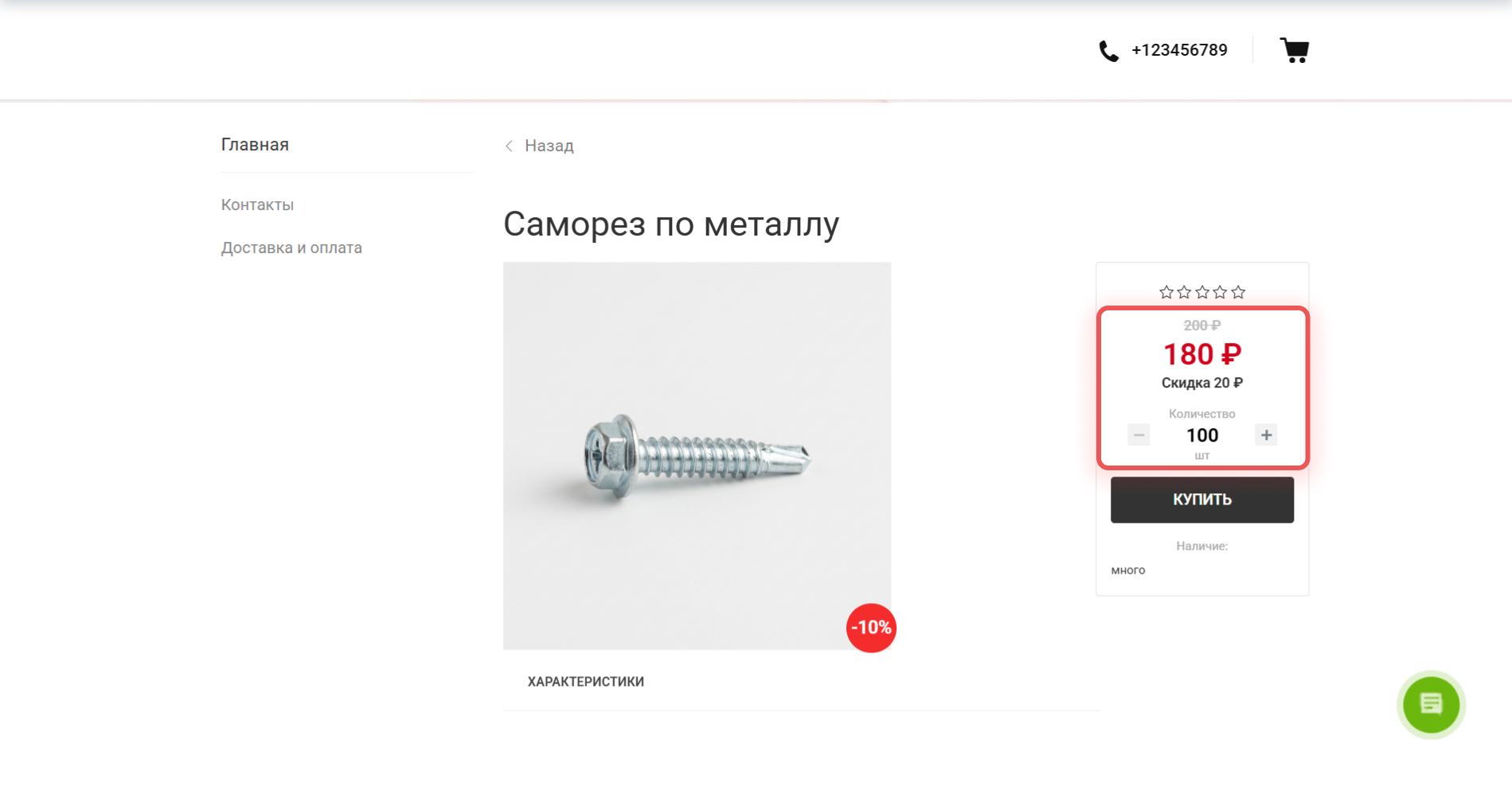Rate product with third star
The image size is (1512, 787).
tap(1202, 292)
